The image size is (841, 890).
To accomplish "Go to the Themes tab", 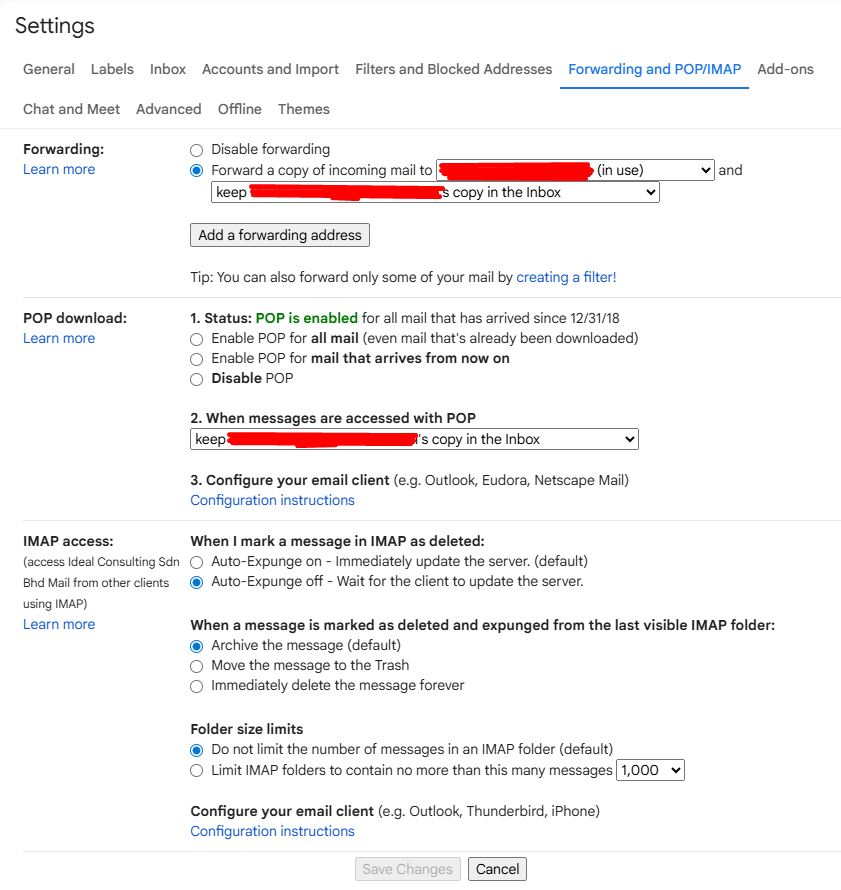I will (x=303, y=110).
